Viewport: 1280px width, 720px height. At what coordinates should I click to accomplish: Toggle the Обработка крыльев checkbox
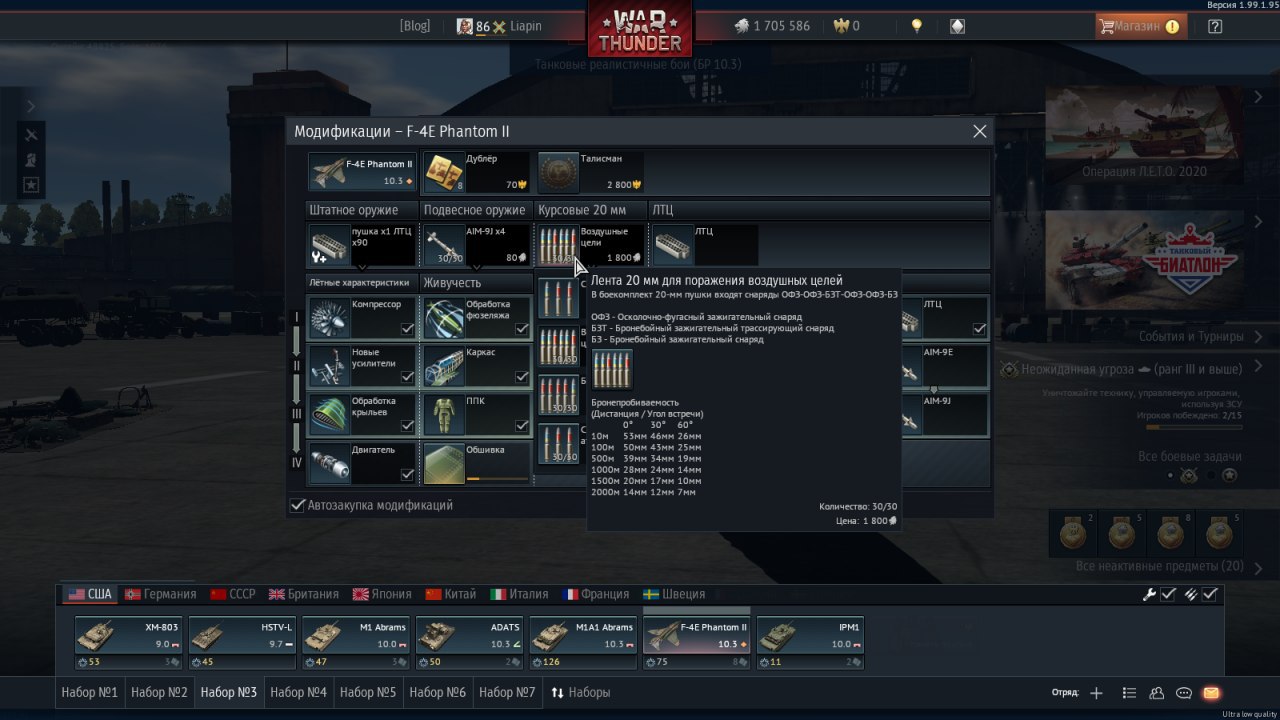click(x=407, y=426)
